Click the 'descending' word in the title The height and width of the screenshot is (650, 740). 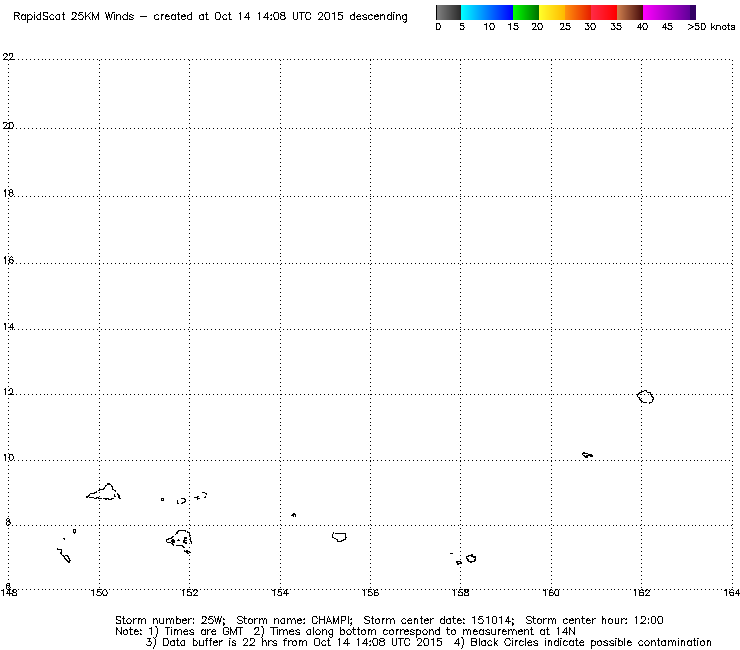(x=378, y=17)
